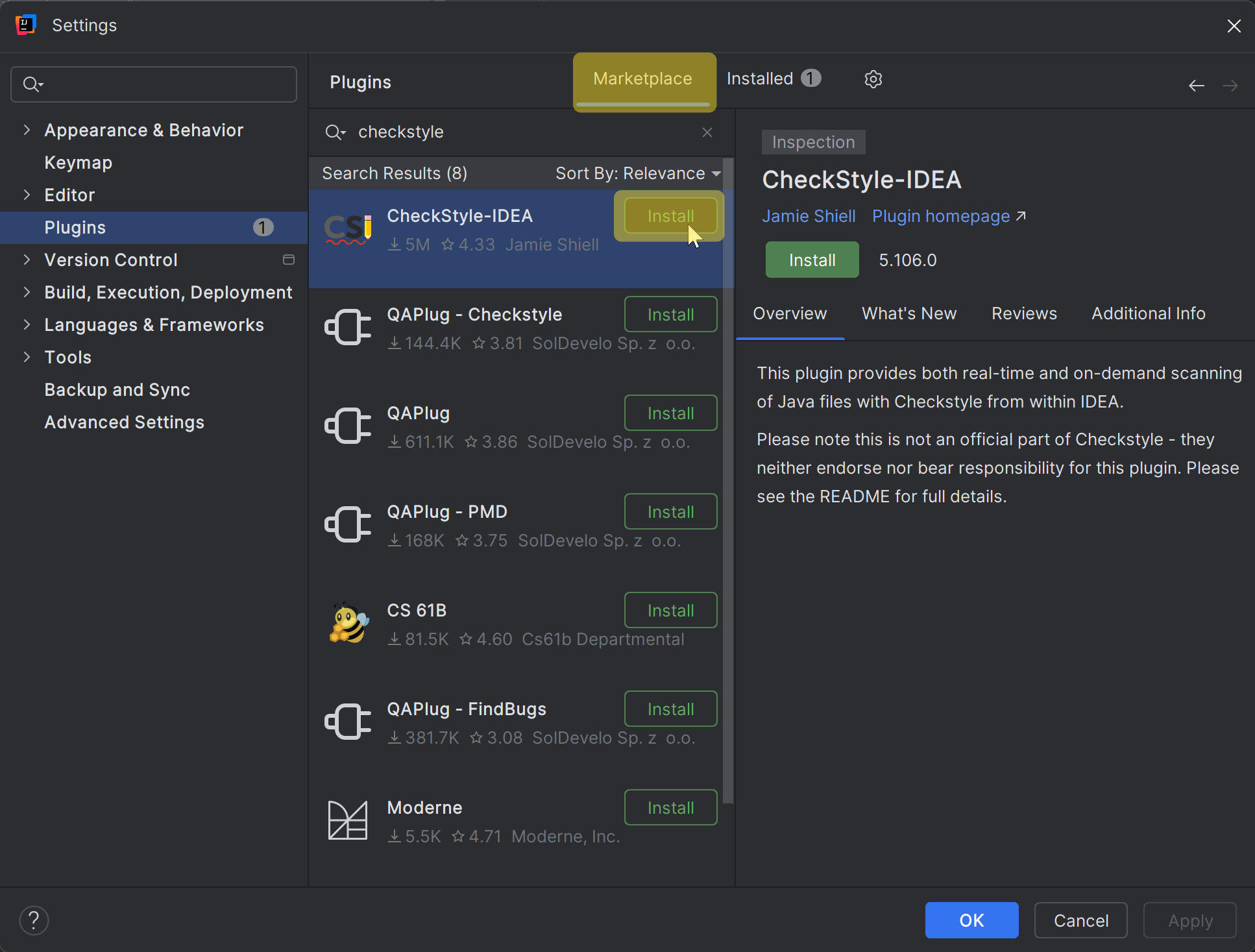Image resolution: width=1255 pixels, height=952 pixels.
Task: Switch to the Marketplace tab
Action: pyautogui.click(x=643, y=79)
